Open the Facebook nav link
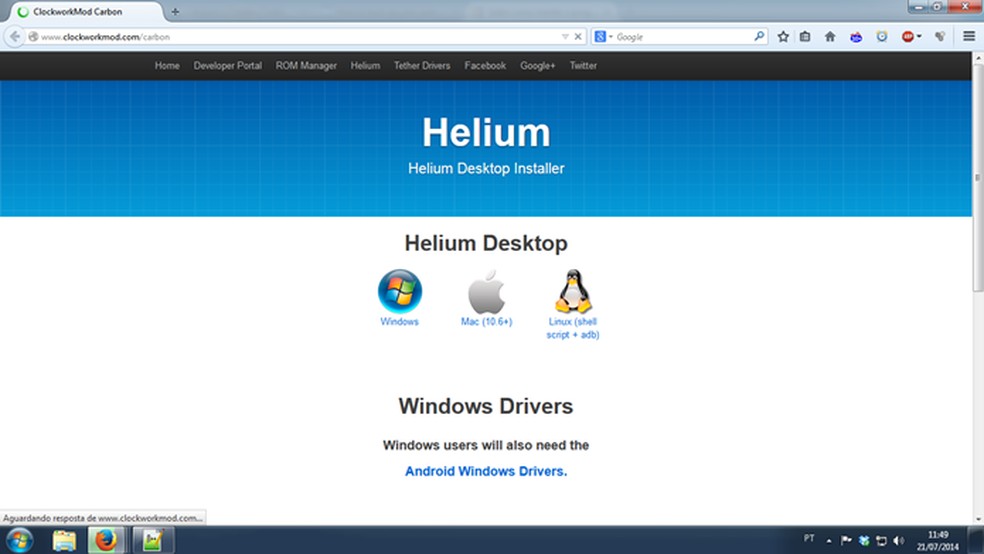 [x=485, y=65]
